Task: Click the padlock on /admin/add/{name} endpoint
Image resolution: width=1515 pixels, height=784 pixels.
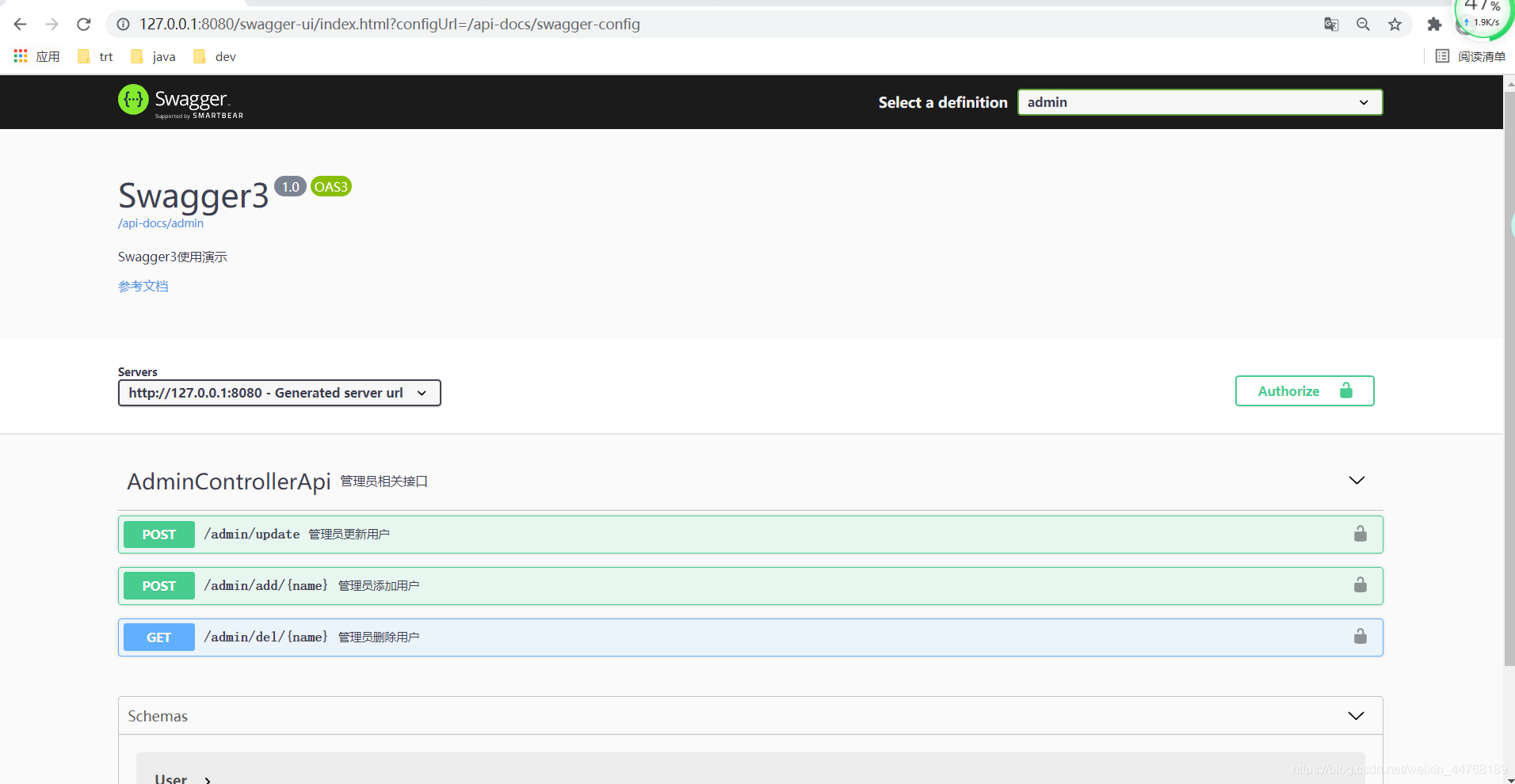Action: [x=1360, y=584]
